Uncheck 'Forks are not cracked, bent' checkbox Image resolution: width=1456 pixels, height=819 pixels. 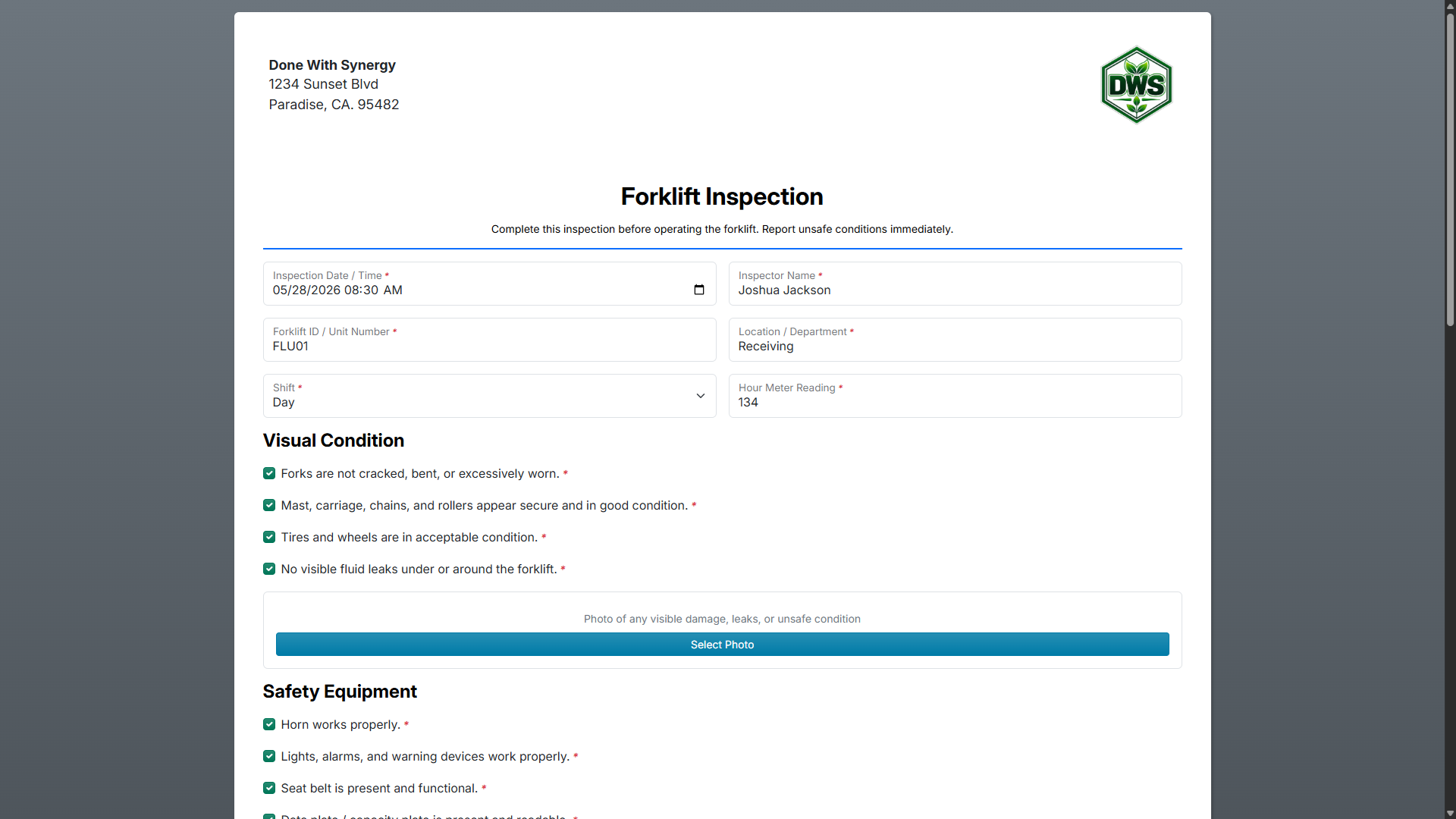[x=269, y=473]
